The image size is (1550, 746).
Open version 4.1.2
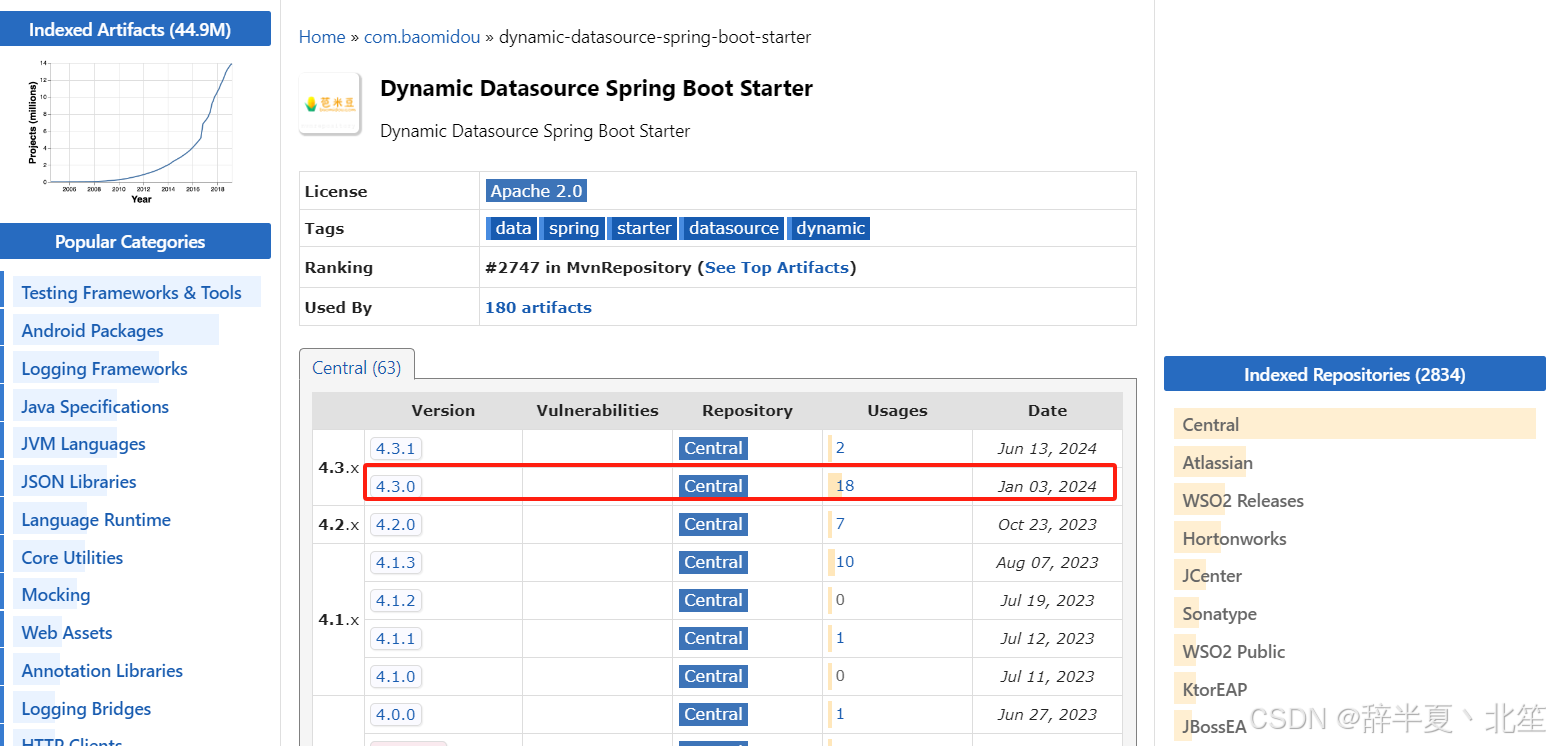[x=395, y=601]
